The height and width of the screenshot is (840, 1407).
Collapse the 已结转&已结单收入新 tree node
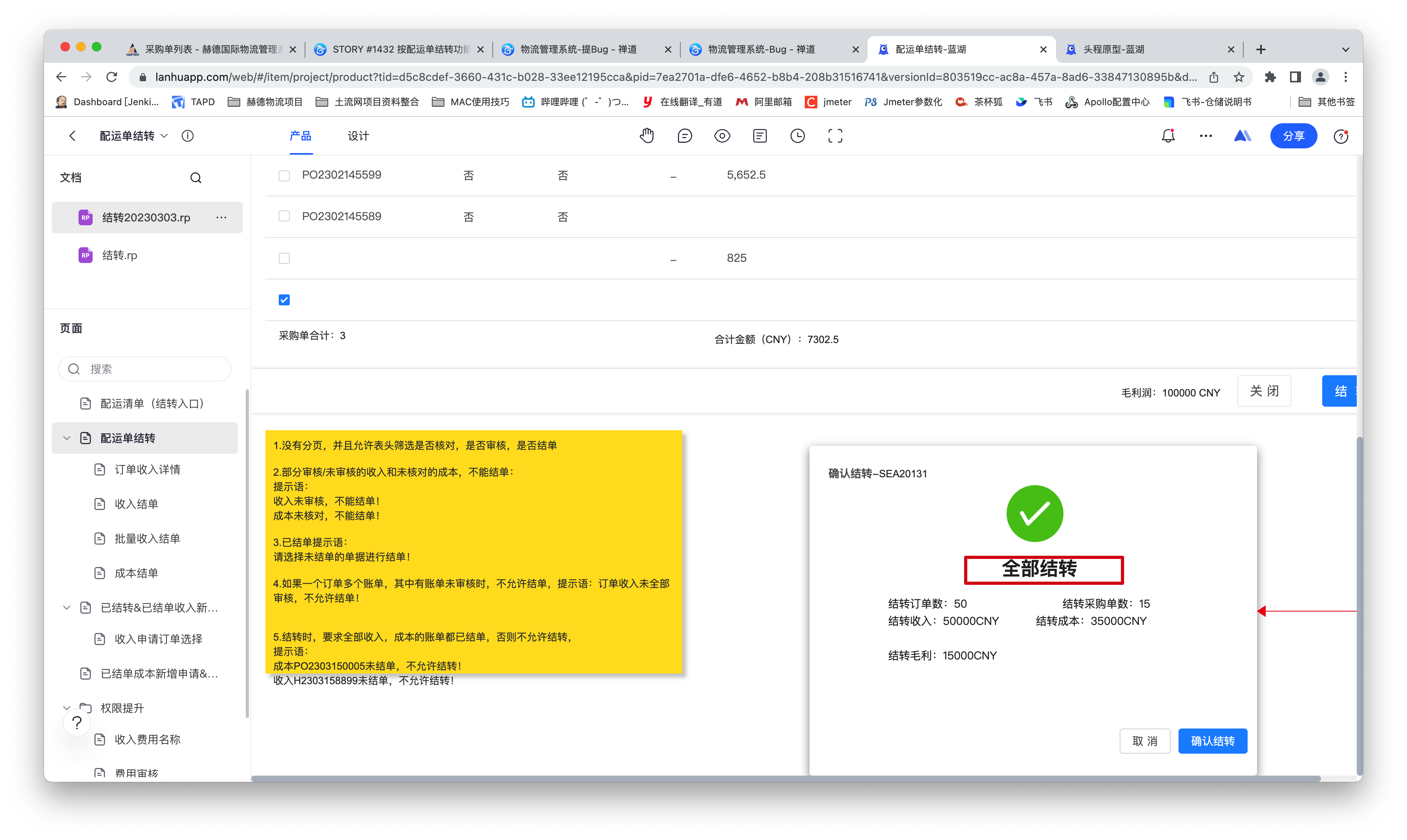point(67,607)
